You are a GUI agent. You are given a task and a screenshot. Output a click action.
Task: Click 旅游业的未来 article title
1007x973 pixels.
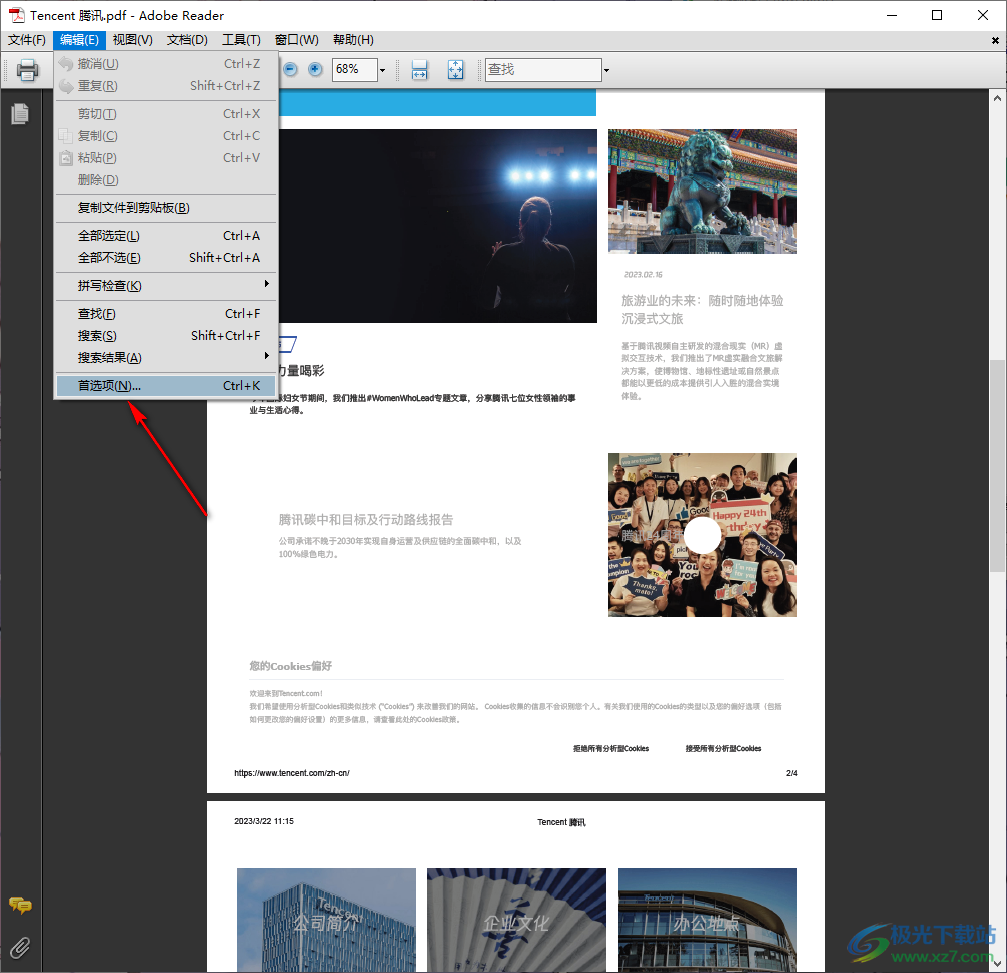pyautogui.click(x=702, y=310)
